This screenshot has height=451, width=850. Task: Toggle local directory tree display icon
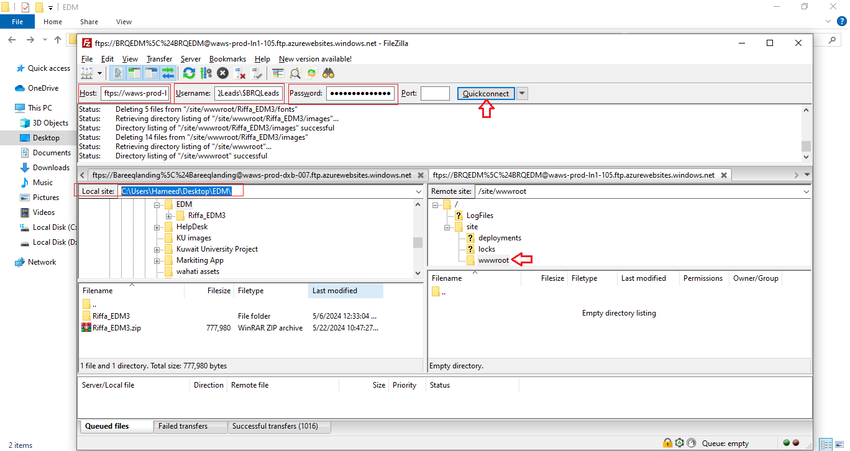point(135,73)
